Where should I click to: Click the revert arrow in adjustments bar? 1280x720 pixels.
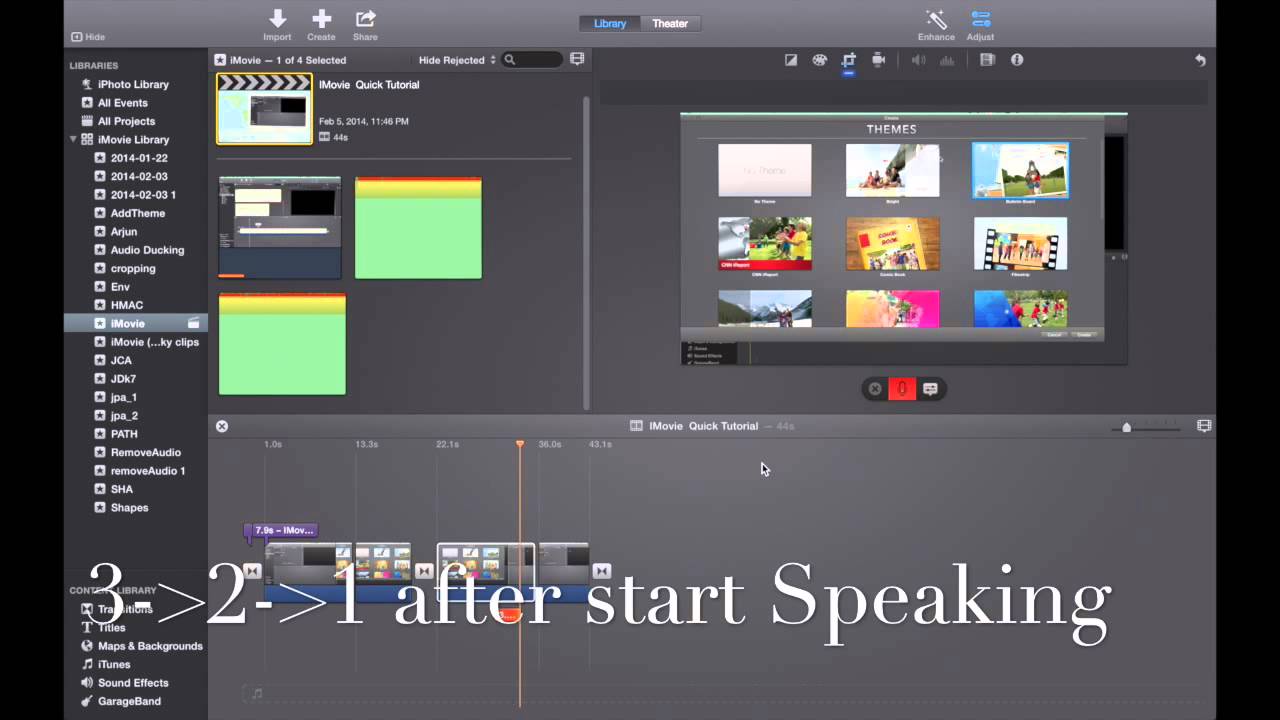1200,60
